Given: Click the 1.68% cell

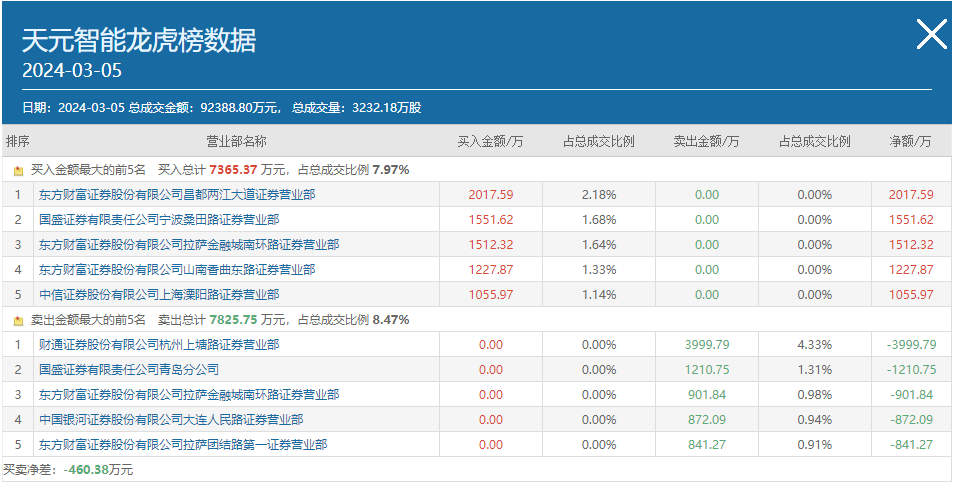Looking at the screenshot, I should [x=599, y=220].
